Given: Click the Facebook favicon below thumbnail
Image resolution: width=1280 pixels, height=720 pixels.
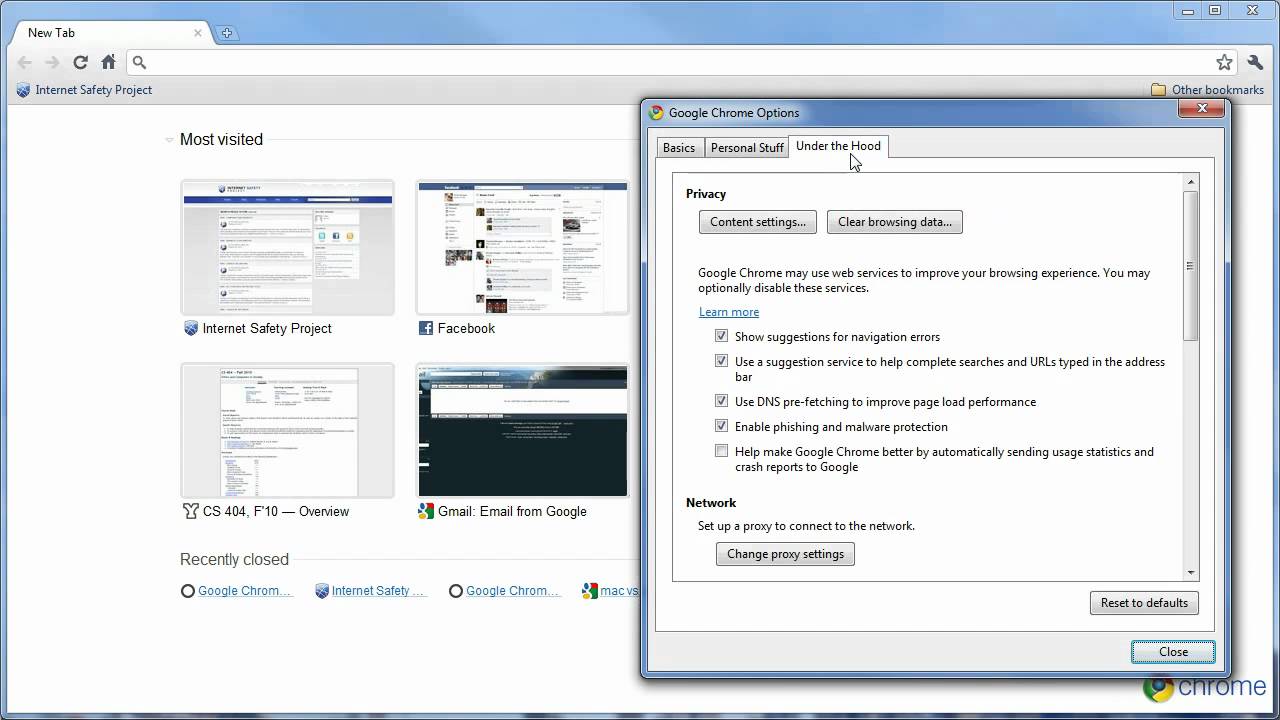Looking at the screenshot, I should [x=426, y=328].
